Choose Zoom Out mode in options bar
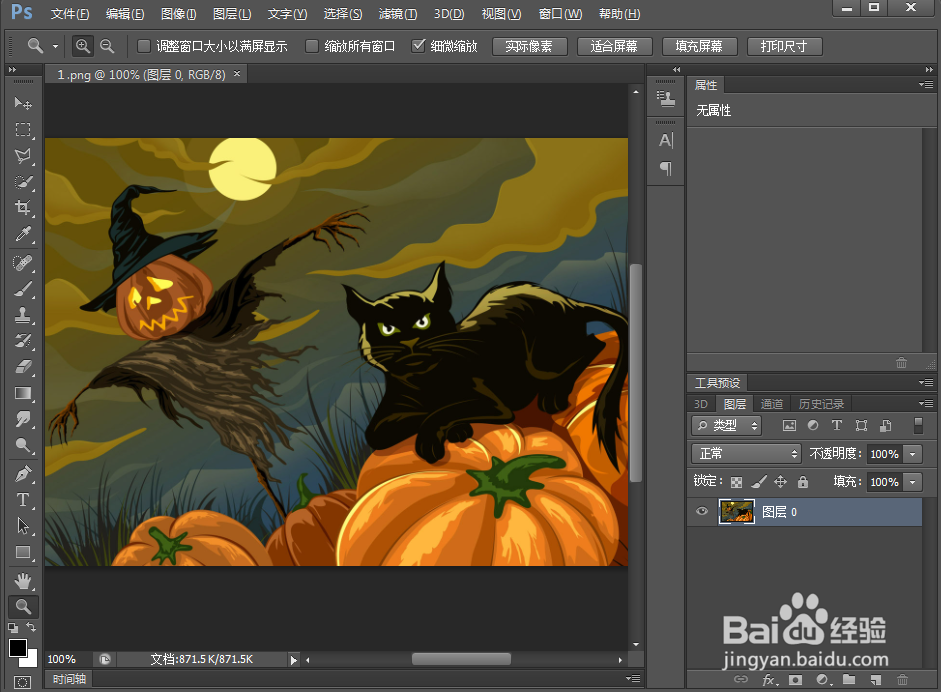941x692 pixels. click(x=107, y=46)
